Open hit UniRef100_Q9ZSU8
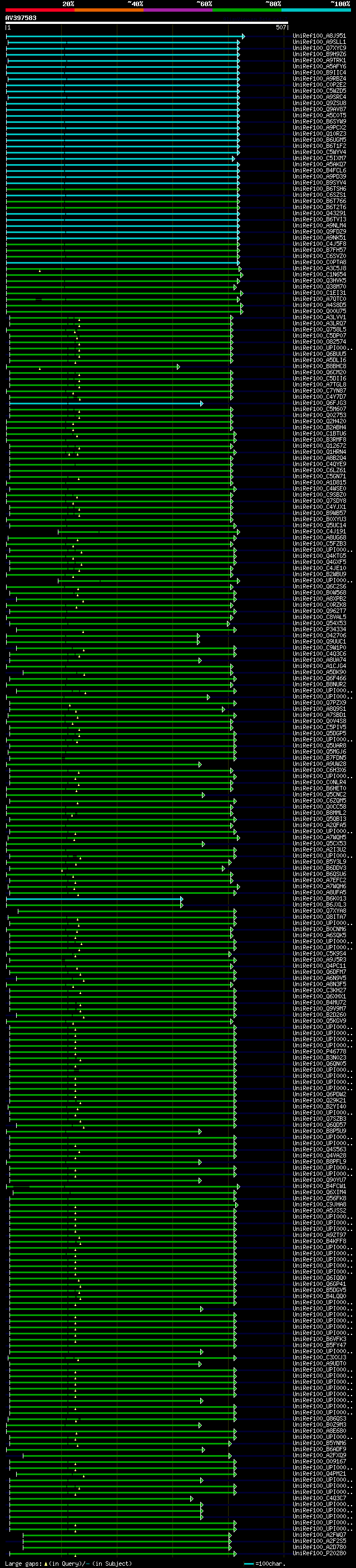This screenshot has height=1568, width=356. [x=319, y=103]
